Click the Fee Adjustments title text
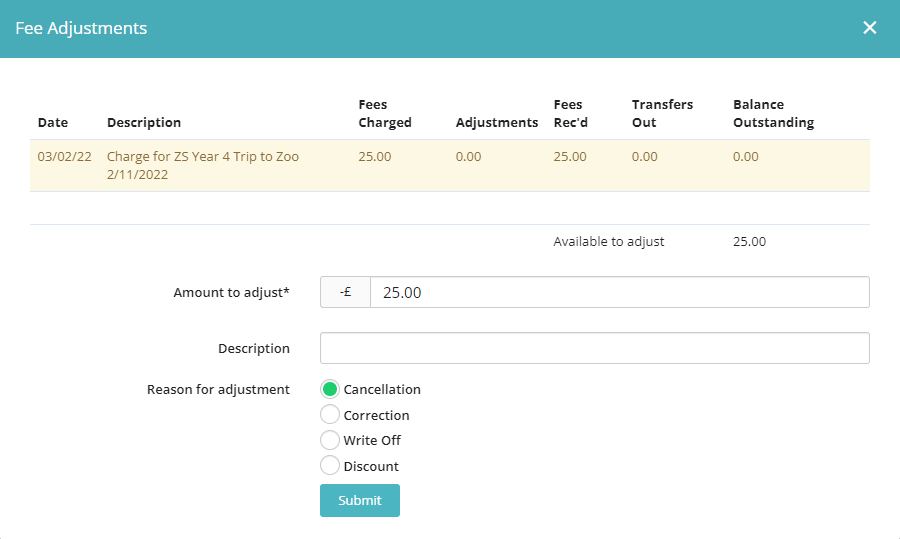The height and width of the screenshot is (539, 900). click(81, 28)
